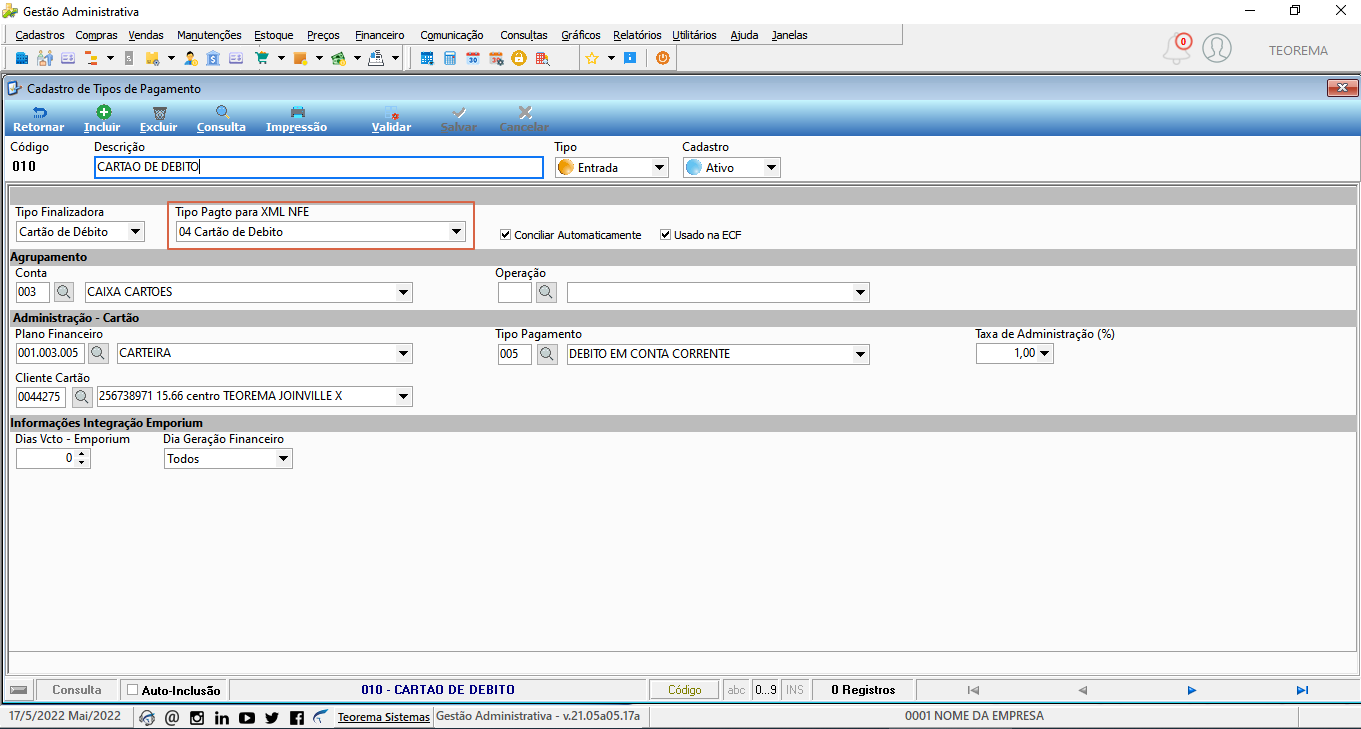This screenshot has height=729, width=1361.
Task: Click the LinkedIn icon in status bar
Action: pyautogui.click(x=222, y=717)
